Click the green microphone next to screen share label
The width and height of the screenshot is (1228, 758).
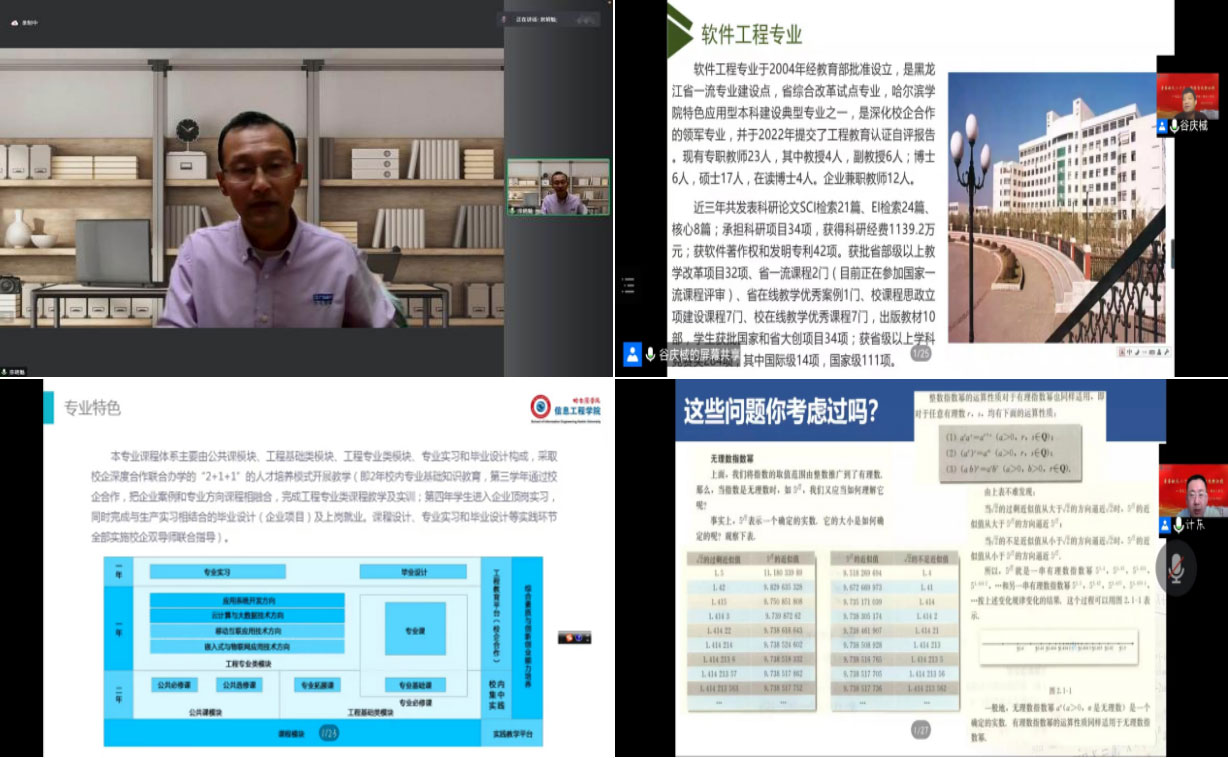[x=651, y=354]
